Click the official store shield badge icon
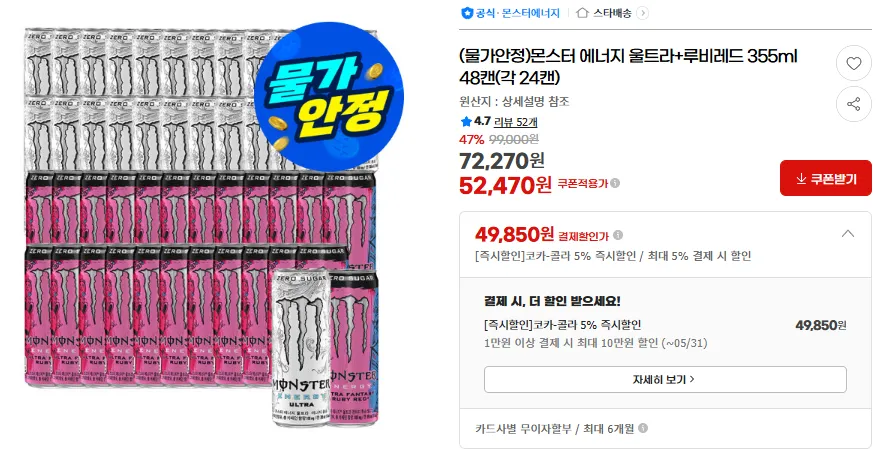The image size is (889, 457). coord(466,13)
